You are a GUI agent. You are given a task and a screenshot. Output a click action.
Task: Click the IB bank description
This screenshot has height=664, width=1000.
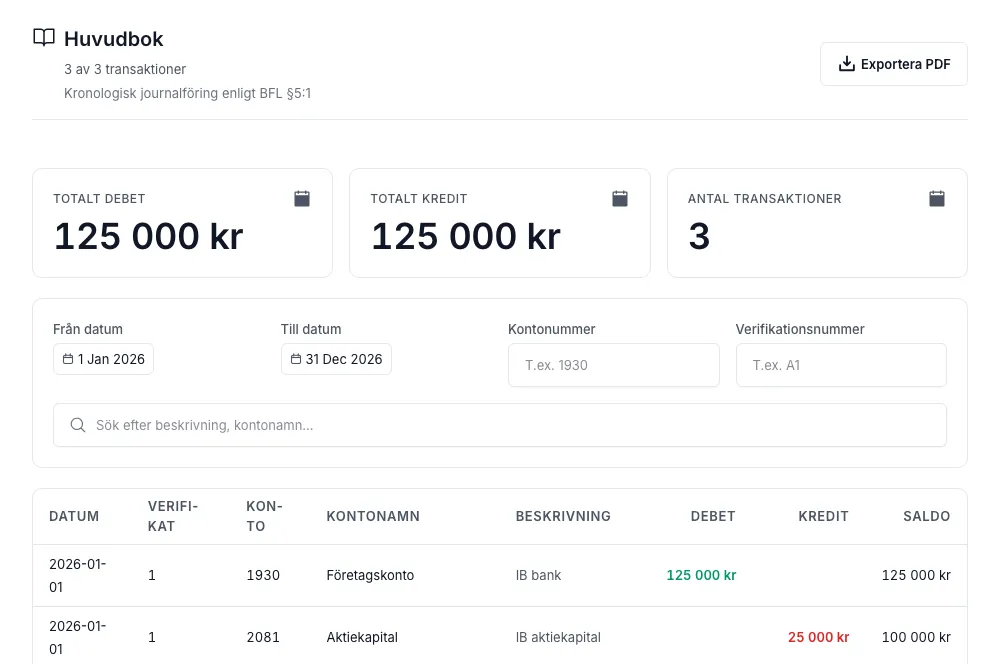[x=538, y=575]
